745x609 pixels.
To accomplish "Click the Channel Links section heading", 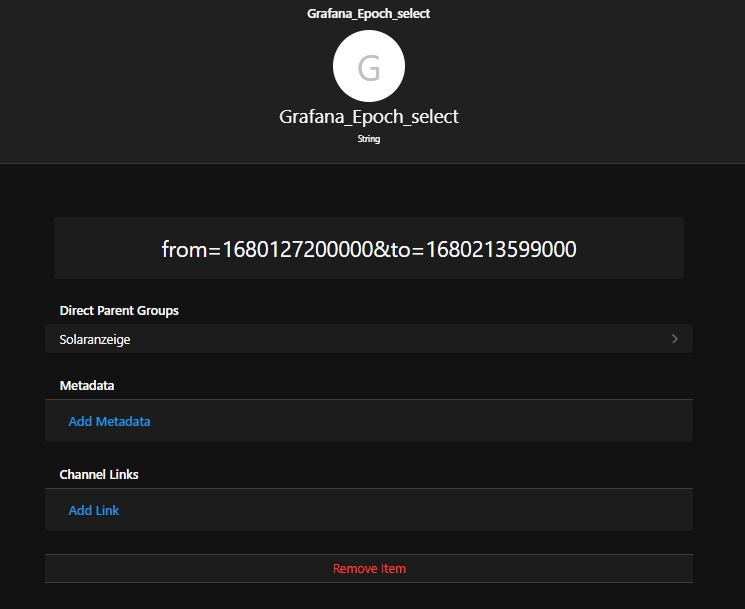I will 99,475.
